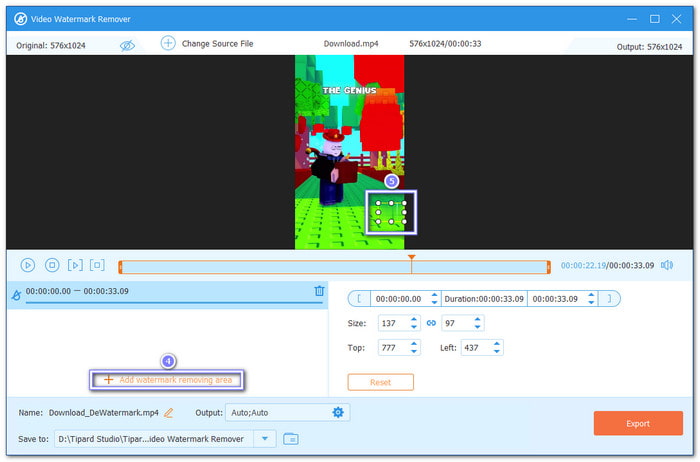Increase Size width with up arrow
This screenshot has height=462, width=700.
tap(414, 320)
